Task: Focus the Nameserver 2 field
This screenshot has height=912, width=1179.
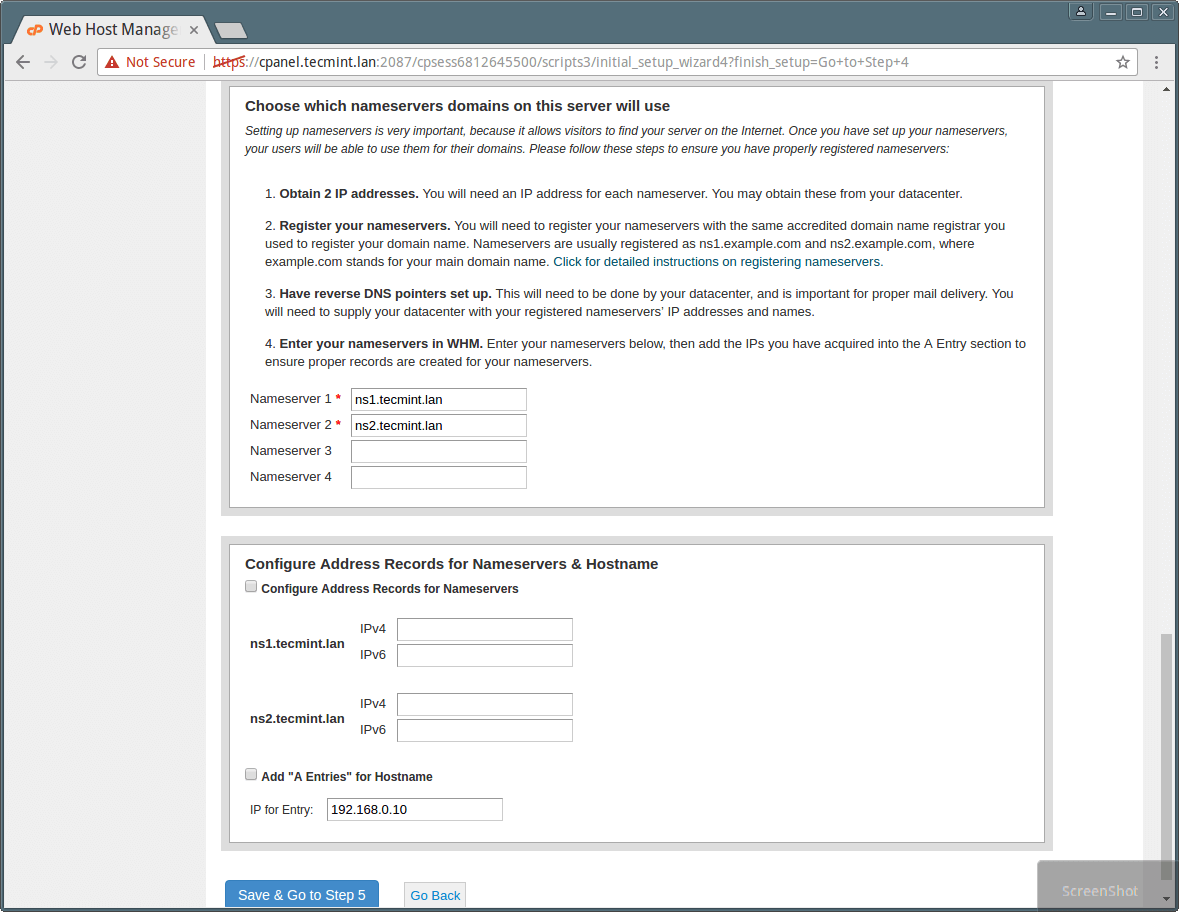Action: point(438,426)
